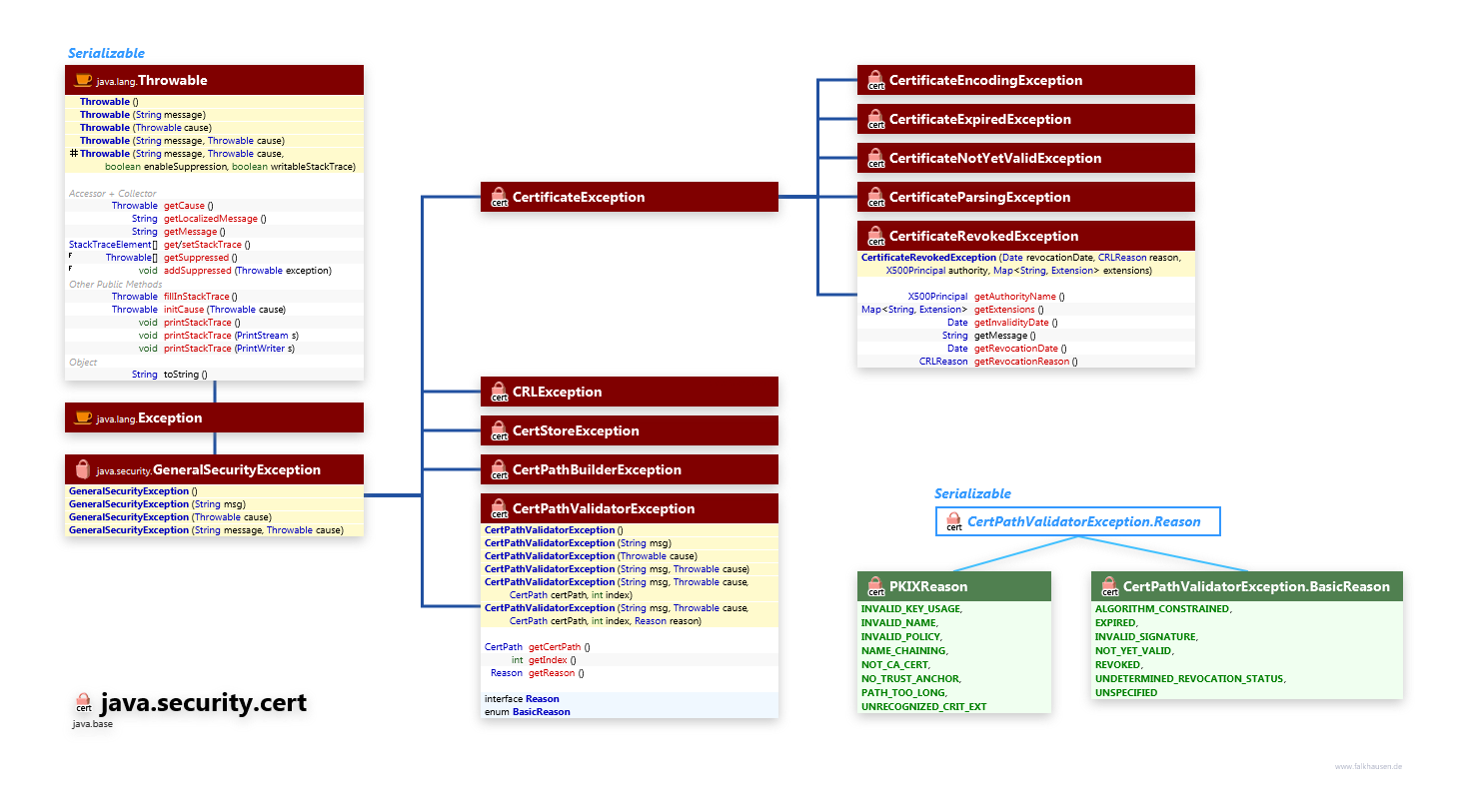Click the cert icon on CRLException header
1459x812 pixels.
pyautogui.click(x=500, y=392)
